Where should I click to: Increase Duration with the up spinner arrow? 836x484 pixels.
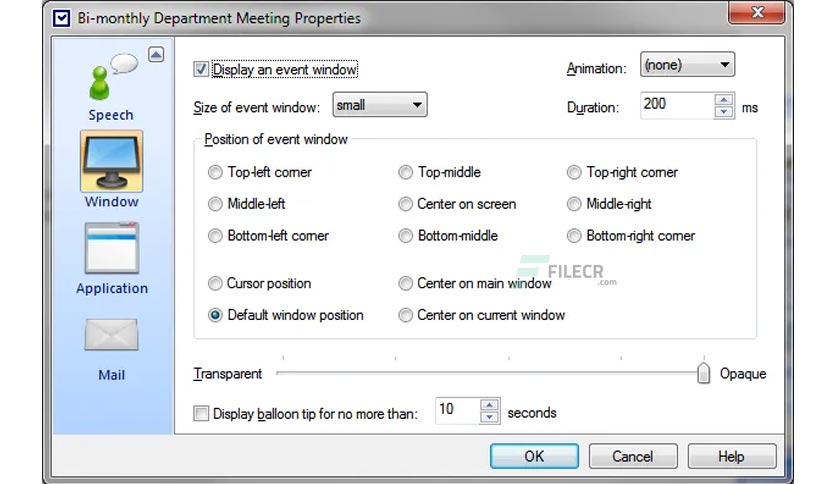click(x=724, y=100)
